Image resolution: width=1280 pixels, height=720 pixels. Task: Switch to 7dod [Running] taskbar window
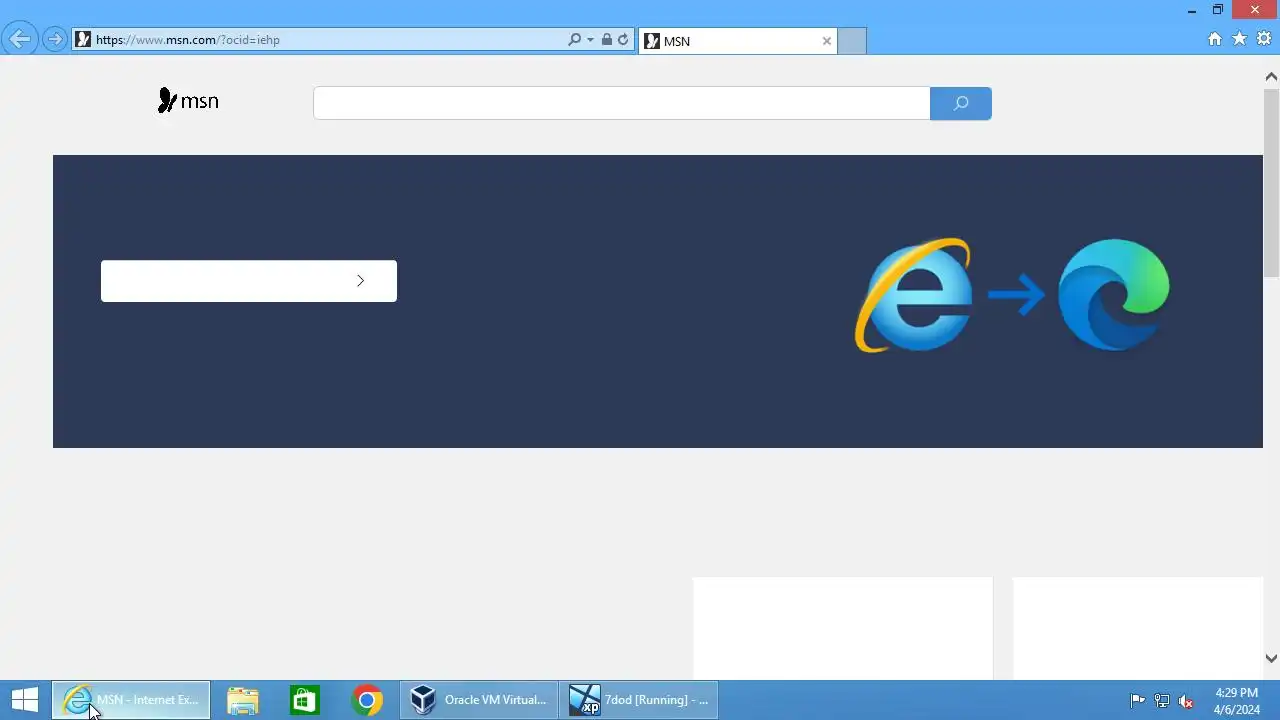[x=639, y=700]
